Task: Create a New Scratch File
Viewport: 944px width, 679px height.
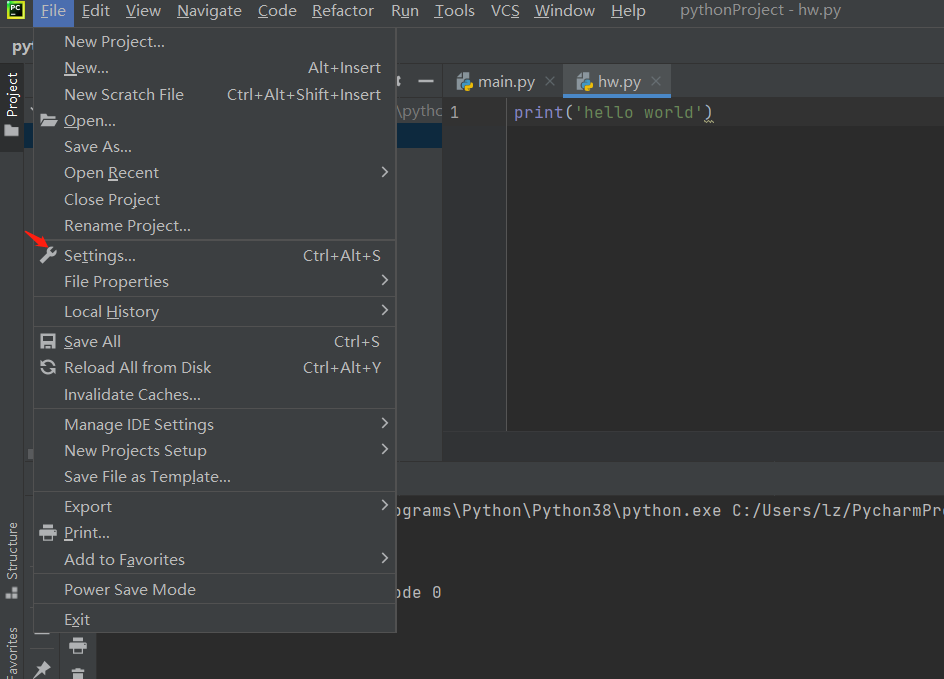Action: point(214,94)
